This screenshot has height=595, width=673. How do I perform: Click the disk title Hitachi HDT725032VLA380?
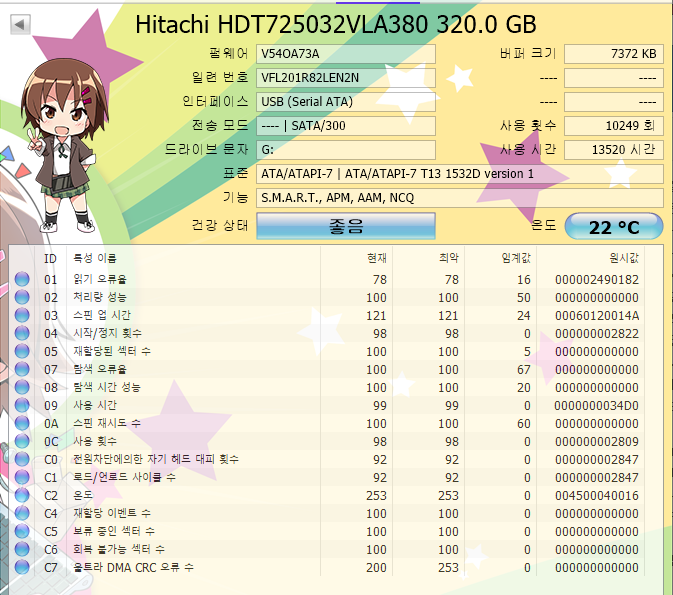[336, 24]
